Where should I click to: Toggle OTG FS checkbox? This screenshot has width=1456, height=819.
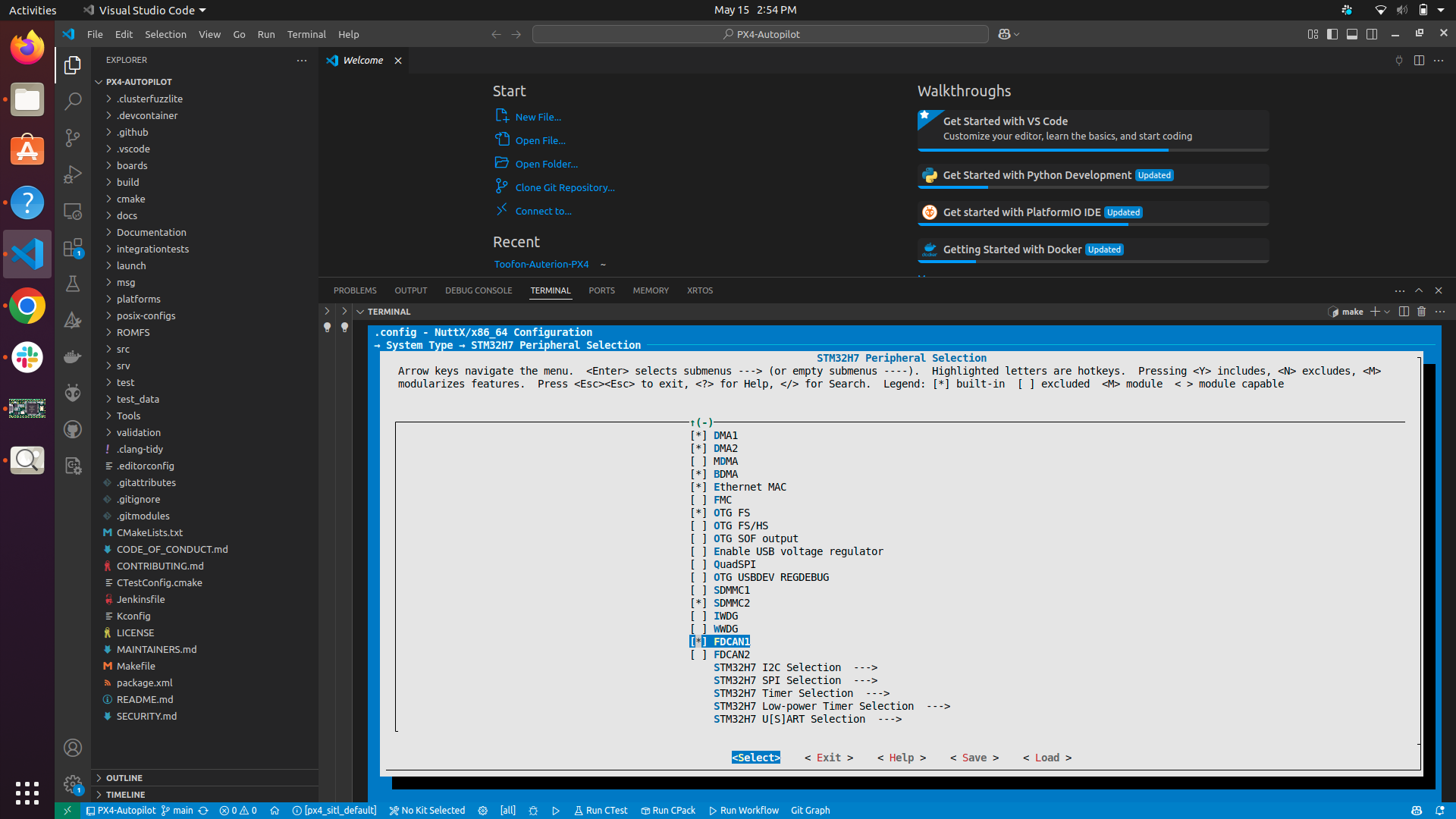tap(698, 513)
